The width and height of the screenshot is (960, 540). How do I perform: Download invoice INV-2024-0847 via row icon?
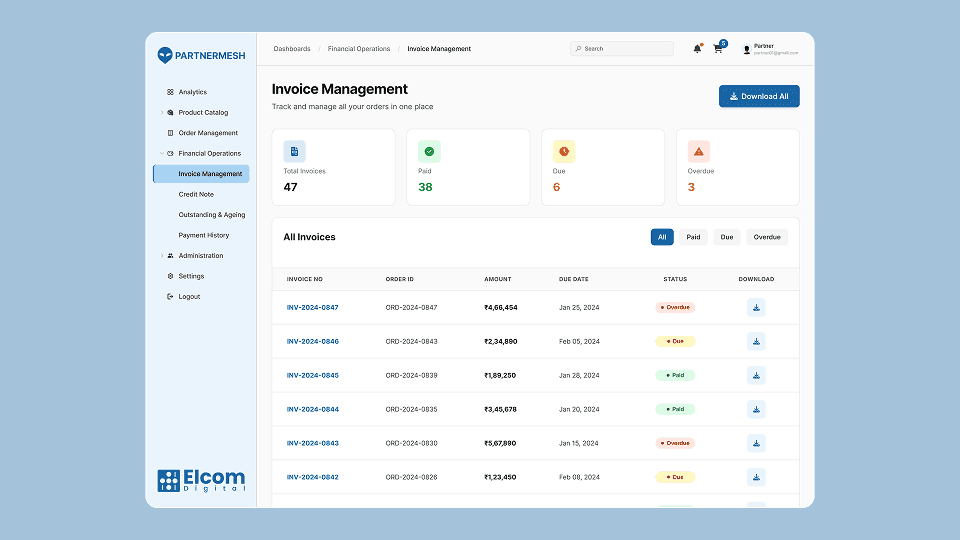click(756, 308)
